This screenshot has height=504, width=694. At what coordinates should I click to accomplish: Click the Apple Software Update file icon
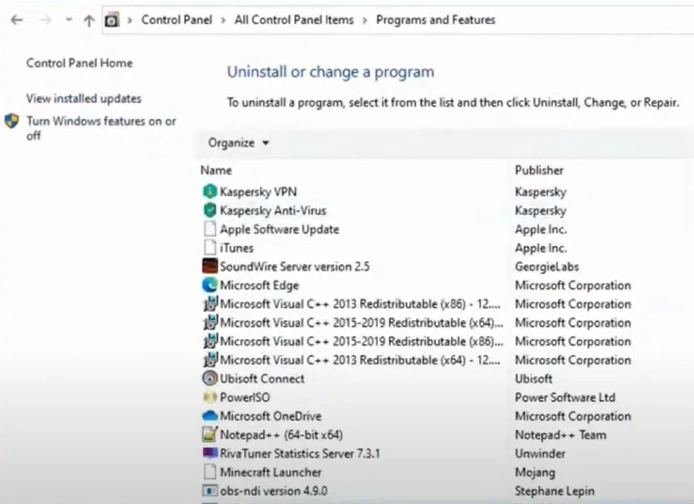[x=210, y=229]
